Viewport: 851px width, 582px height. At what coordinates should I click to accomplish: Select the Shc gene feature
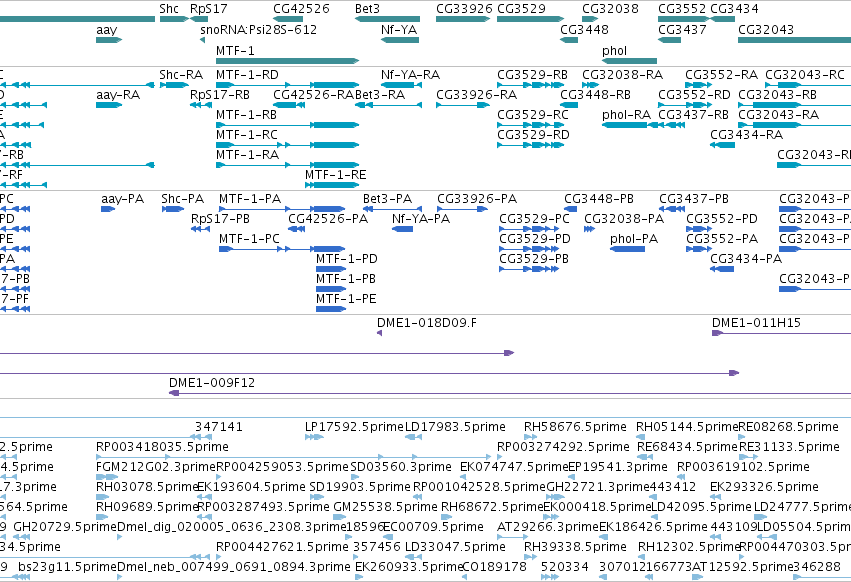(174, 19)
